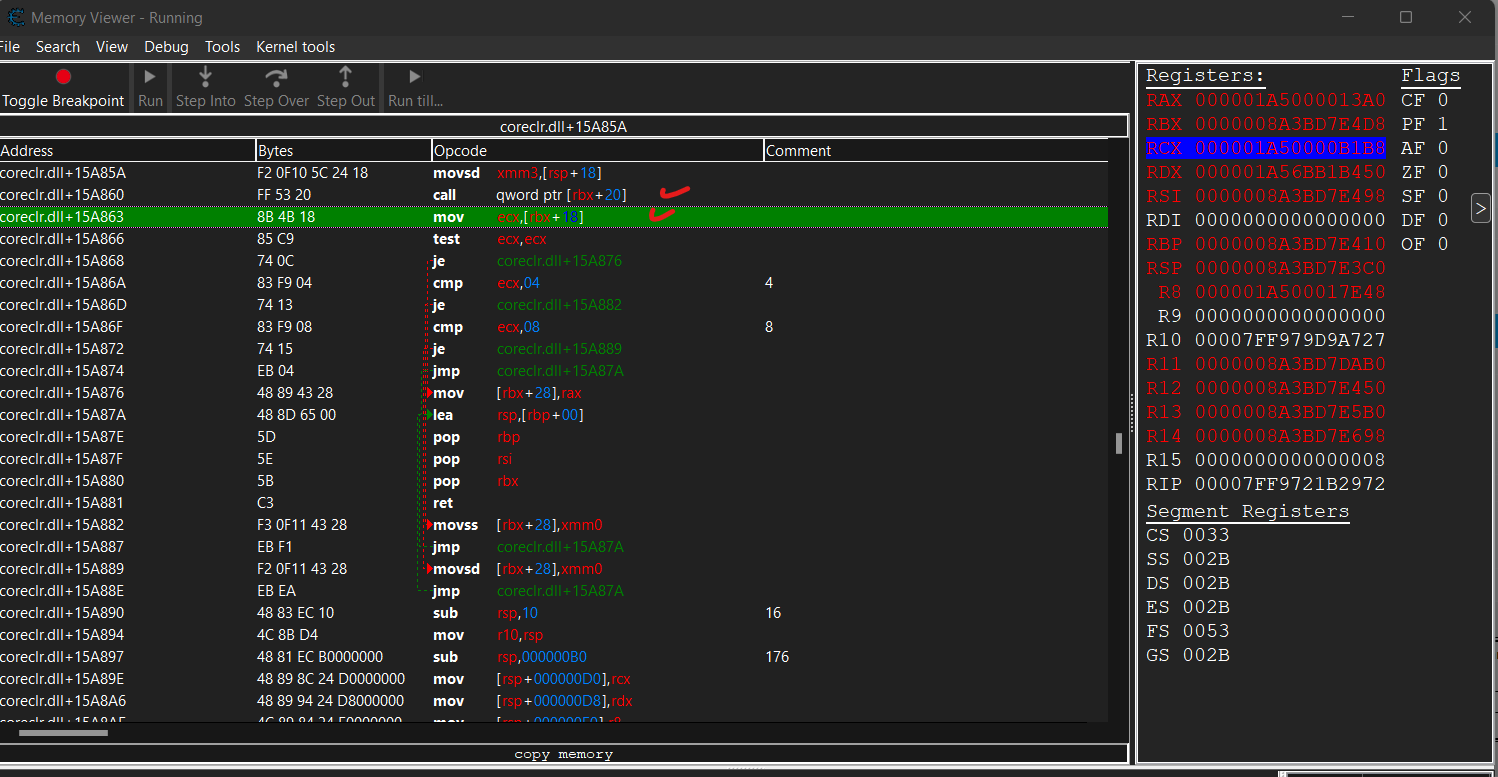Select the sub rsp,000000B0 instruction

coord(554,657)
